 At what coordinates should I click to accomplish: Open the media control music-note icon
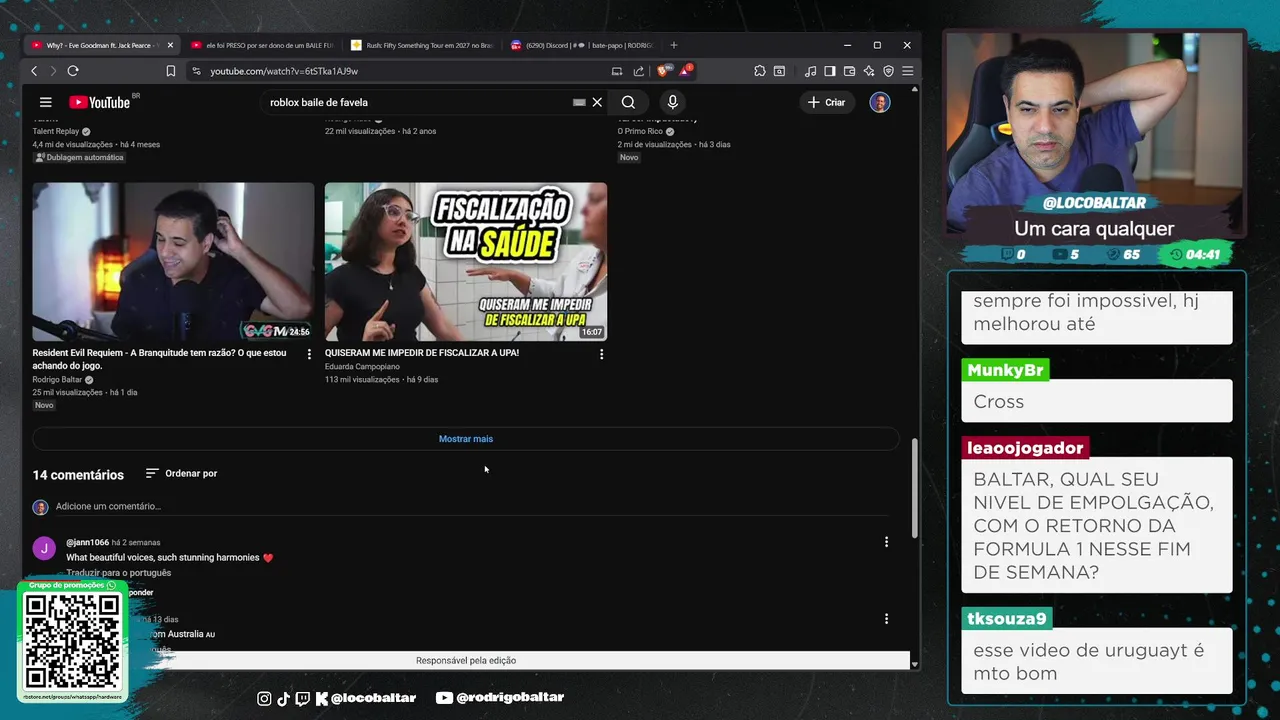coord(811,71)
